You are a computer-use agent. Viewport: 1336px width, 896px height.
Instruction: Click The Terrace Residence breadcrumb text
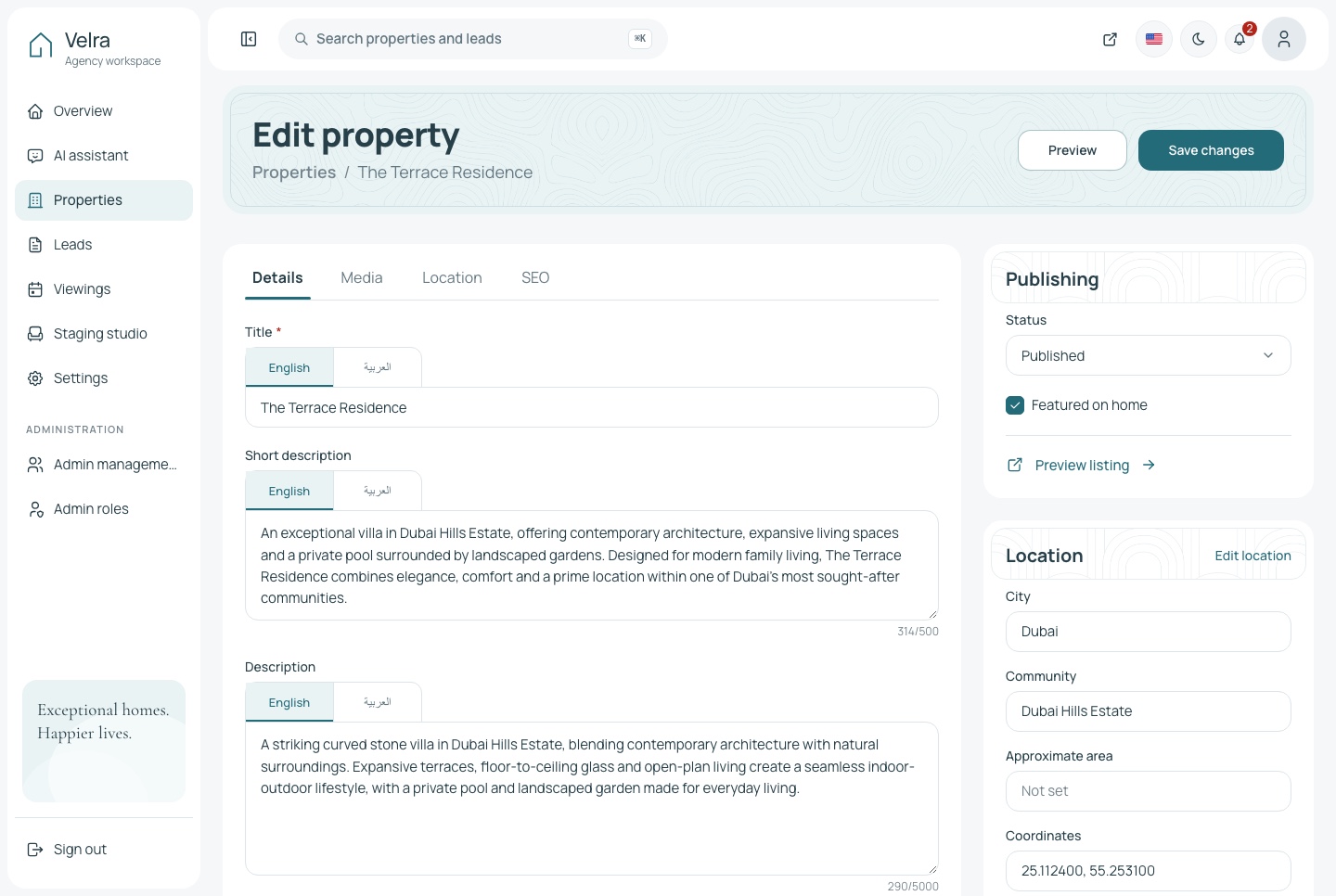(445, 173)
